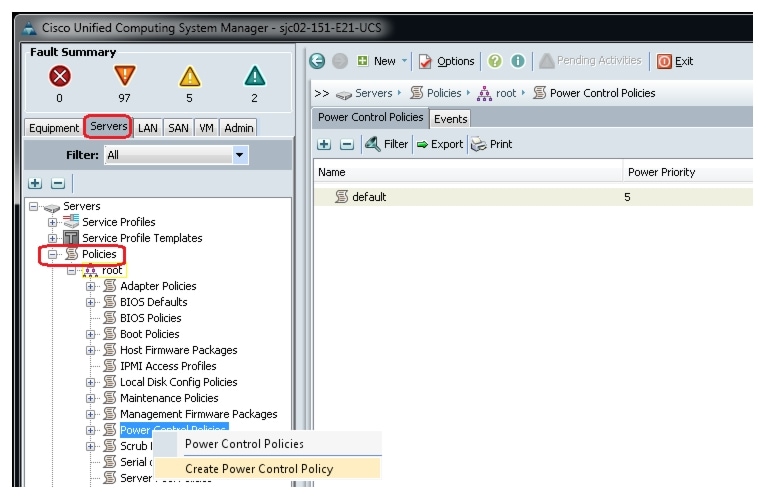
Task: Select the Power Control Policies tab
Action: point(370,117)
